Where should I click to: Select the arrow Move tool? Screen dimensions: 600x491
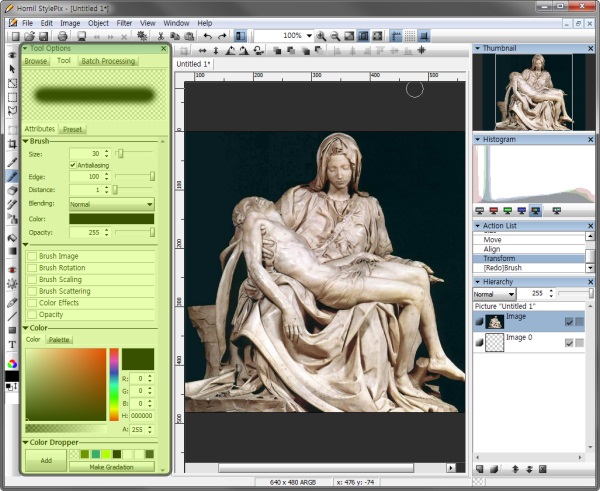coord(12,69)
